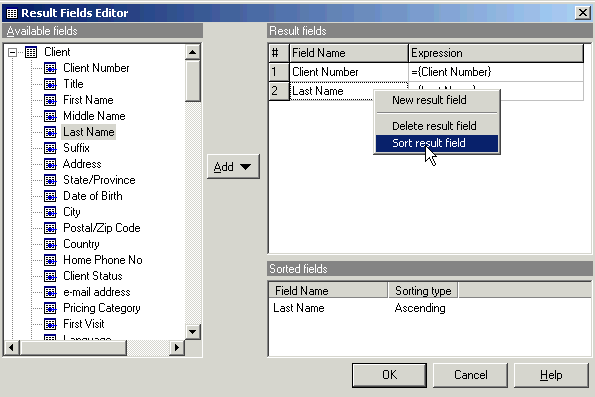Click the field icon beside City

tap(50, 212)
